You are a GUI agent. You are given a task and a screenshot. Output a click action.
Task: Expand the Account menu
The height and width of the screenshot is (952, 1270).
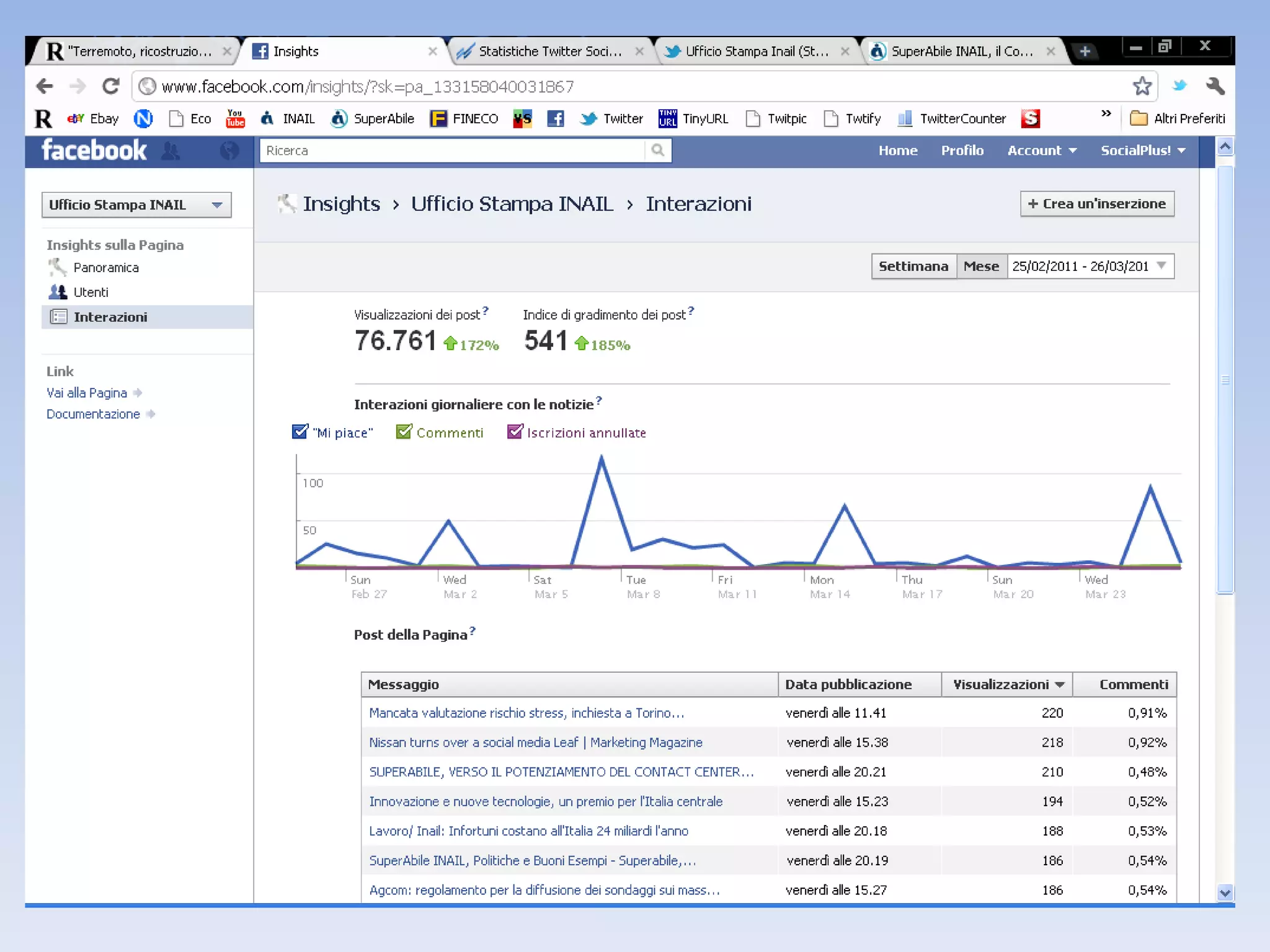pyautogui.click(x=1041, y=151)
